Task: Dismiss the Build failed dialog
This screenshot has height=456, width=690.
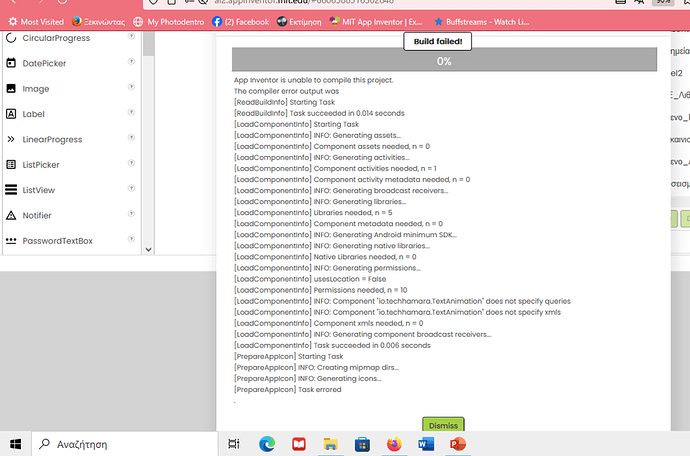Action: tap(443, 425)
